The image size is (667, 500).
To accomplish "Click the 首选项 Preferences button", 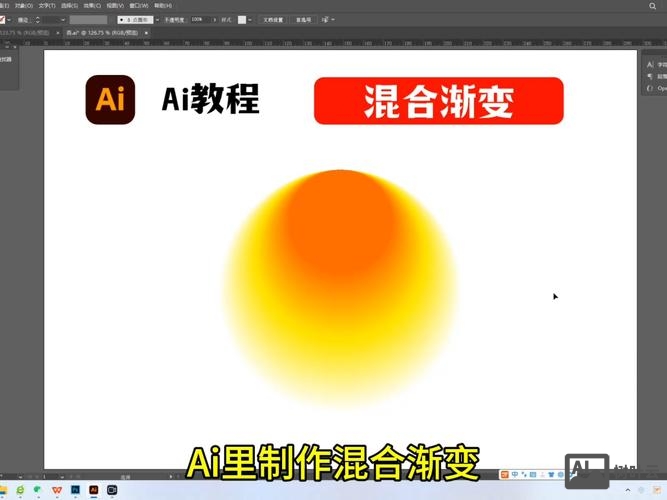I will coord(303,20).
